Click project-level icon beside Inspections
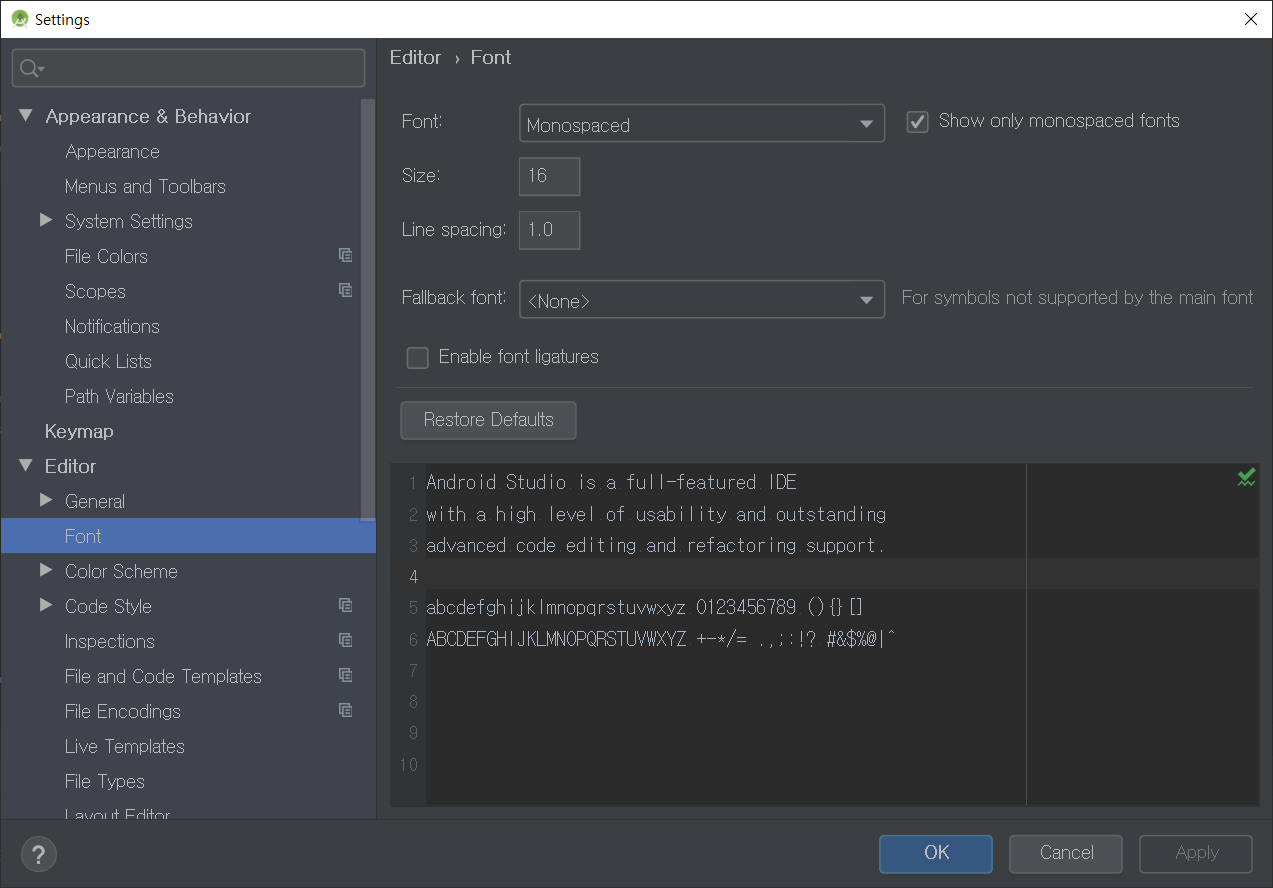 (345, 640)
